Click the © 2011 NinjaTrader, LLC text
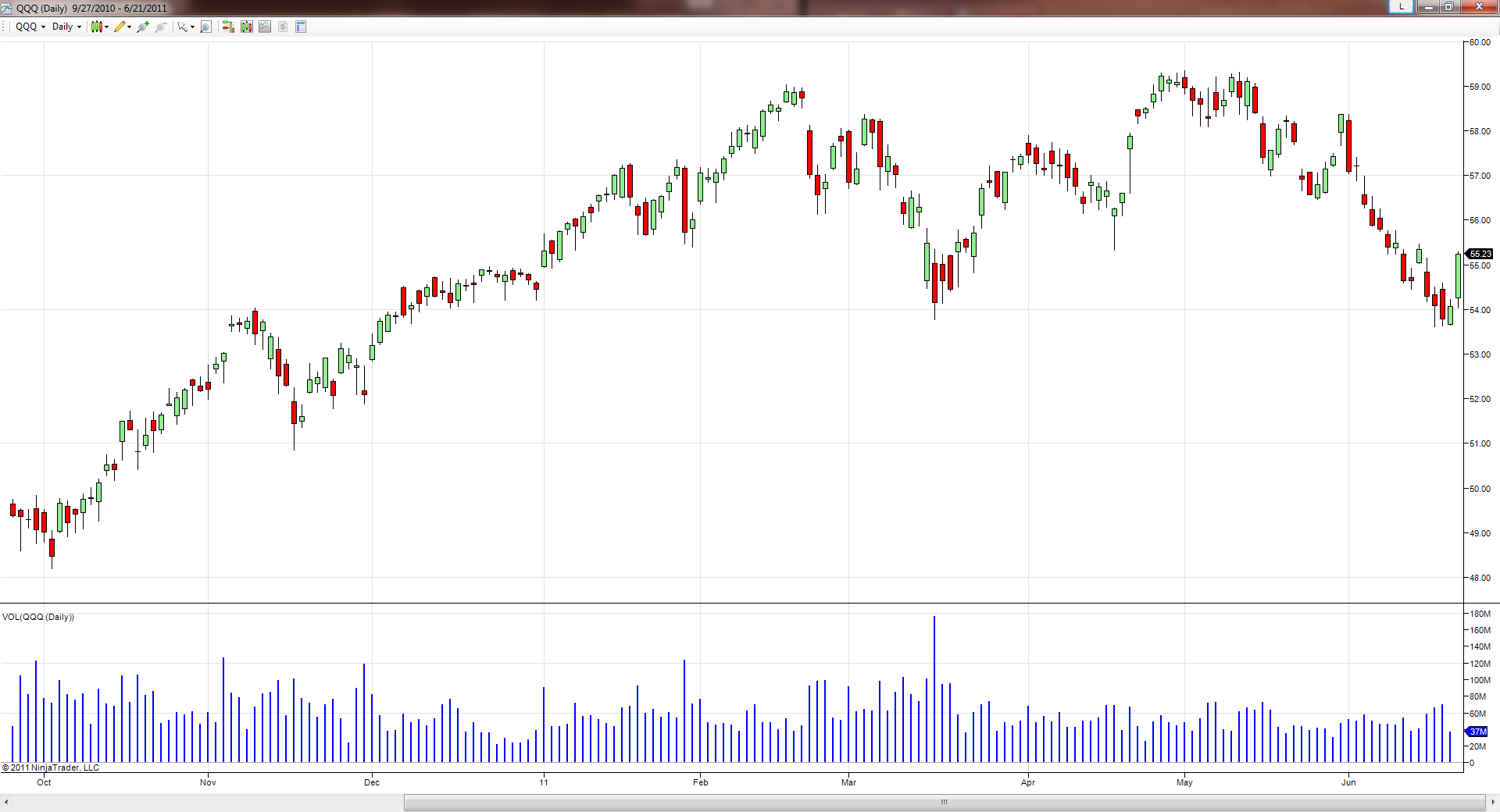The width and height of the screenshot is (1500, 812). (x=51, y=767)
